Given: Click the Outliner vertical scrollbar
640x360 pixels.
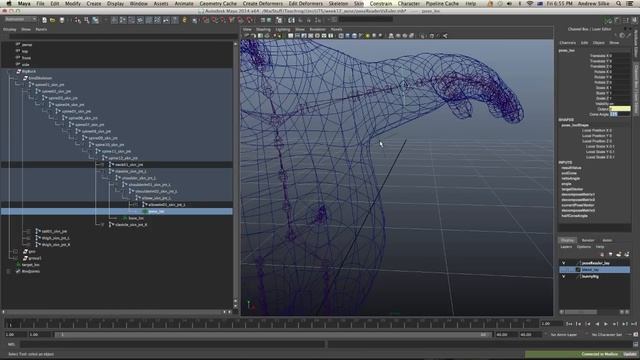Looking at the screenshot, I should click(x=236, y=171).
